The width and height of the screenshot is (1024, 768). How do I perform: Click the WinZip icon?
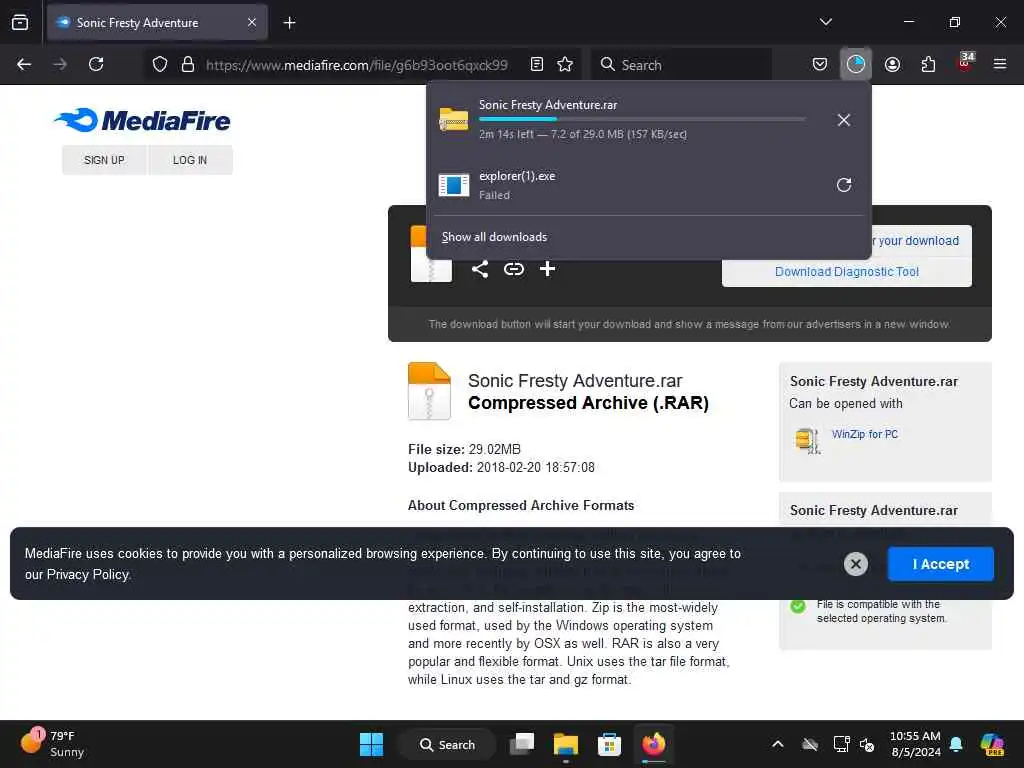click(807, 440)
